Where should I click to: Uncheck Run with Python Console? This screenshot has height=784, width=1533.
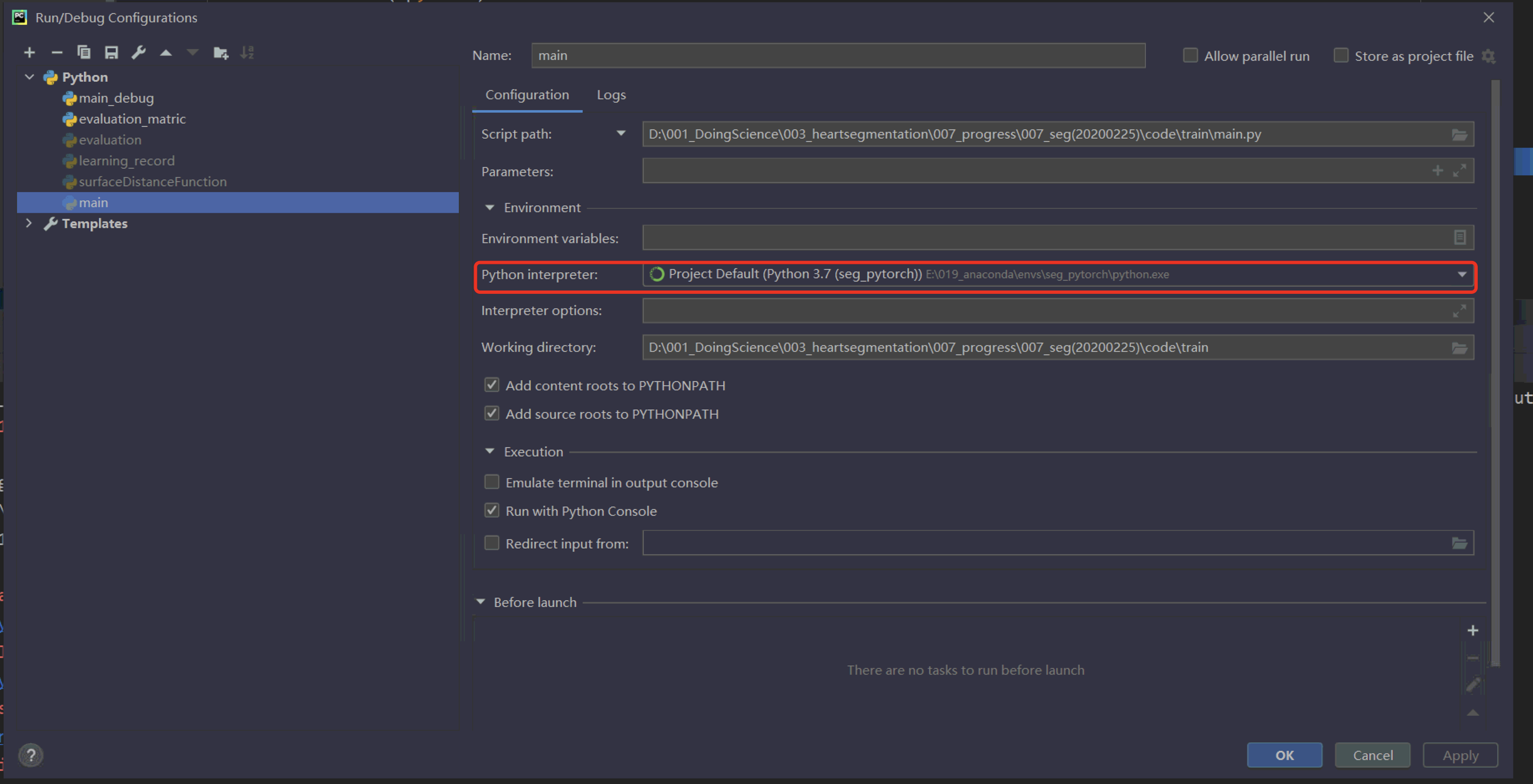click(491, 511)
